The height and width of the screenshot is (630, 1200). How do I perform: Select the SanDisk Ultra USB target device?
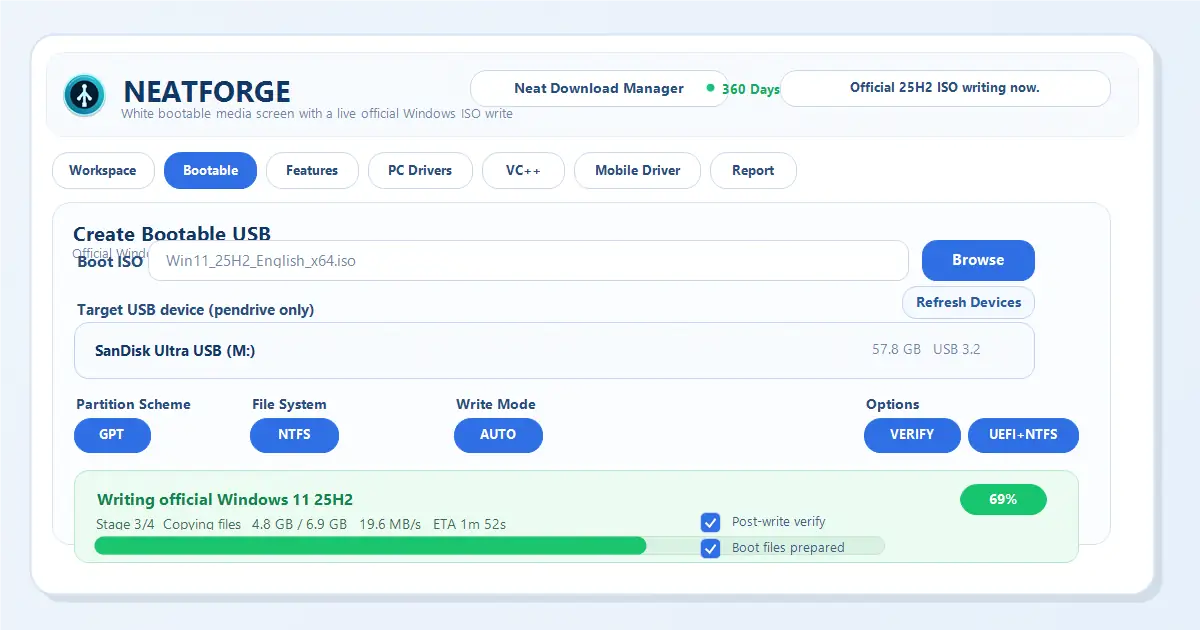tap(554, 351)
